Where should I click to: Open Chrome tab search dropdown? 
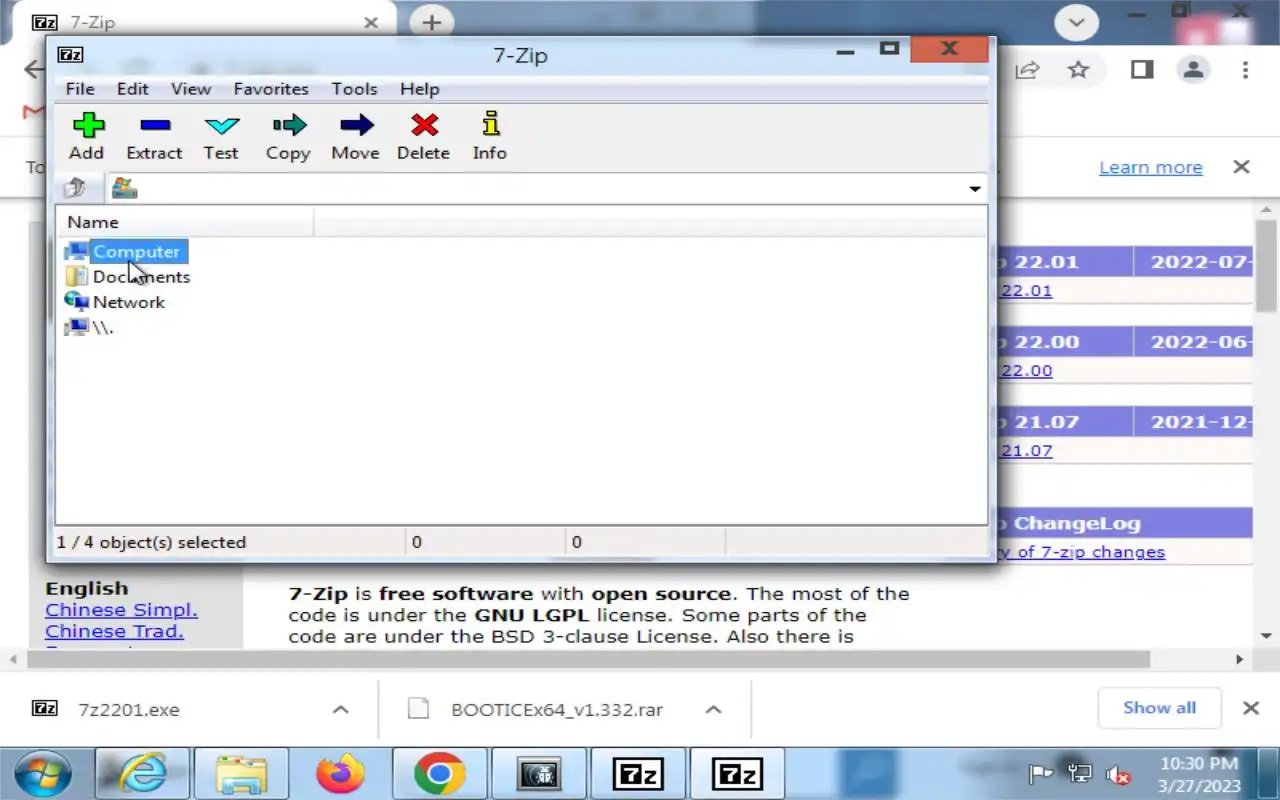[1077, 22]
